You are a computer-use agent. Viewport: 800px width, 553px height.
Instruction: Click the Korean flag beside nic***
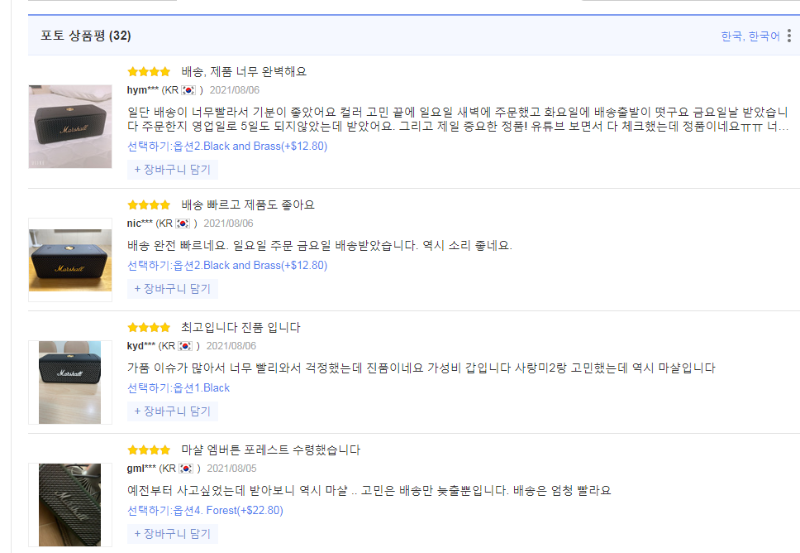182,223
